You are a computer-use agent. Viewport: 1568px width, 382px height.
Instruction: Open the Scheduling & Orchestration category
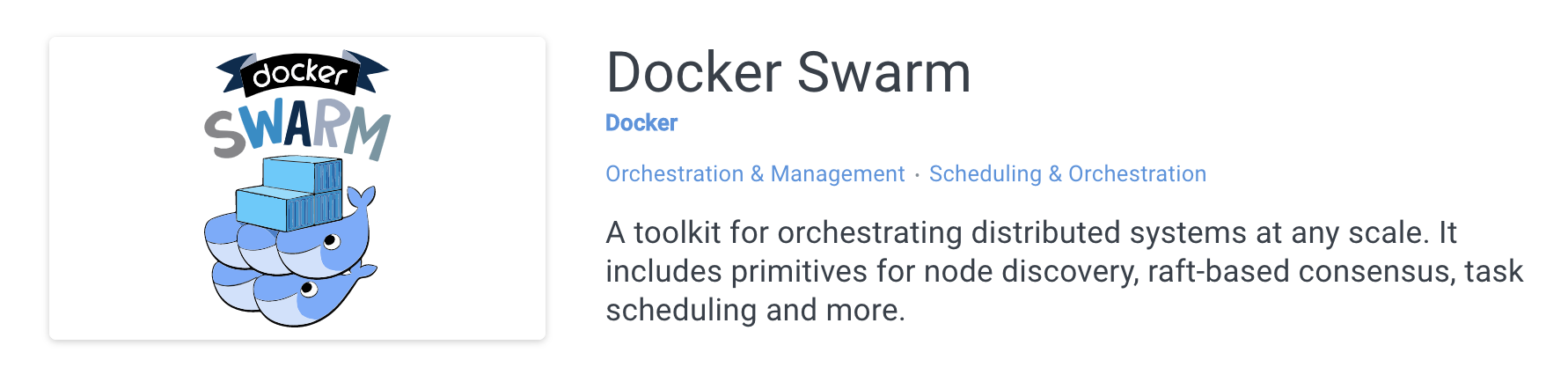(x=1067, y=174)
